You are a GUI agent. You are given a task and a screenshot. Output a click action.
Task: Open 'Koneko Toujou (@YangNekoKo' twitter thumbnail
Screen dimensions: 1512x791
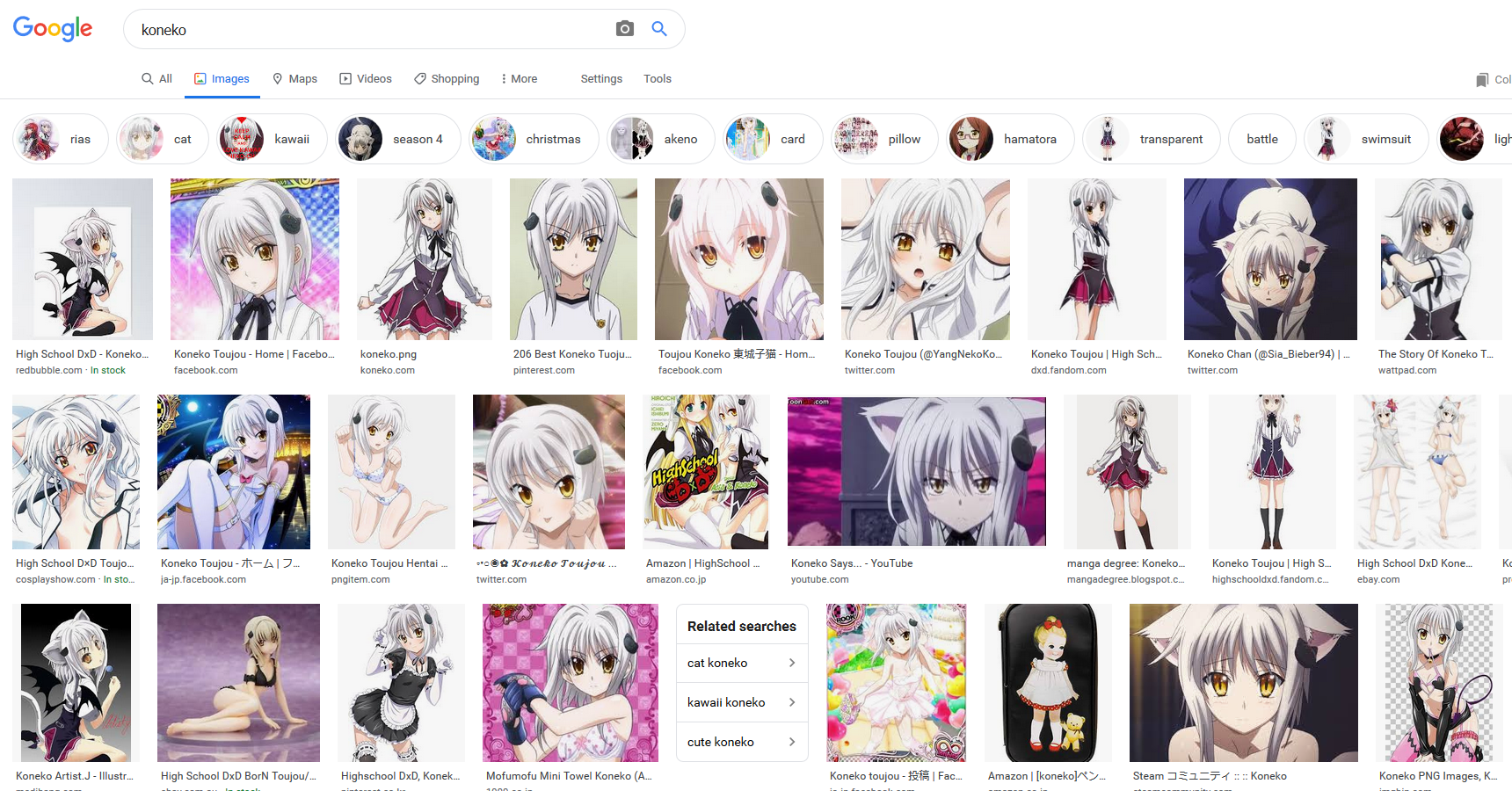click(x=926, y=259)
